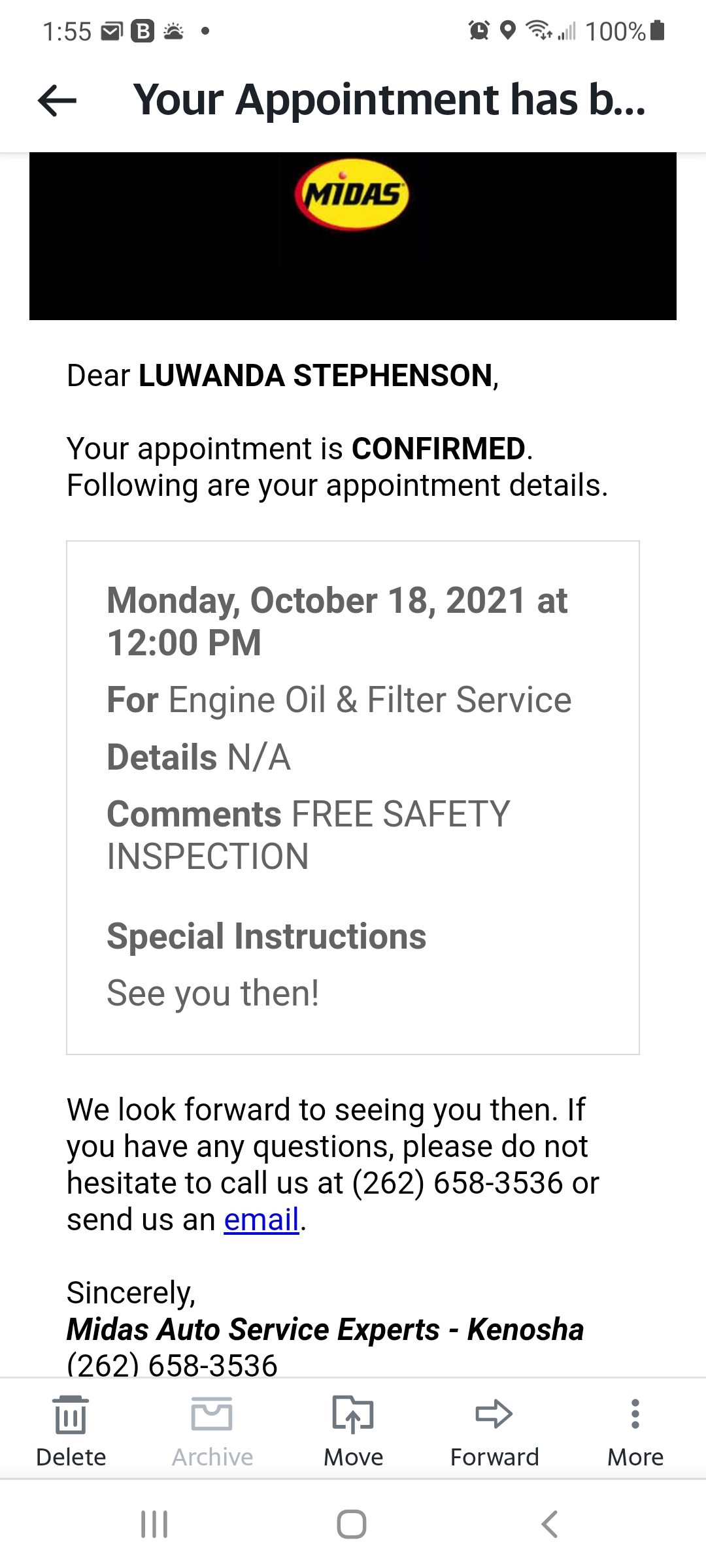The width and height of the screenshot is (706, 1568).
Task: Tap the Wi-Fi icon in status bar
Action: pos(537,31)
